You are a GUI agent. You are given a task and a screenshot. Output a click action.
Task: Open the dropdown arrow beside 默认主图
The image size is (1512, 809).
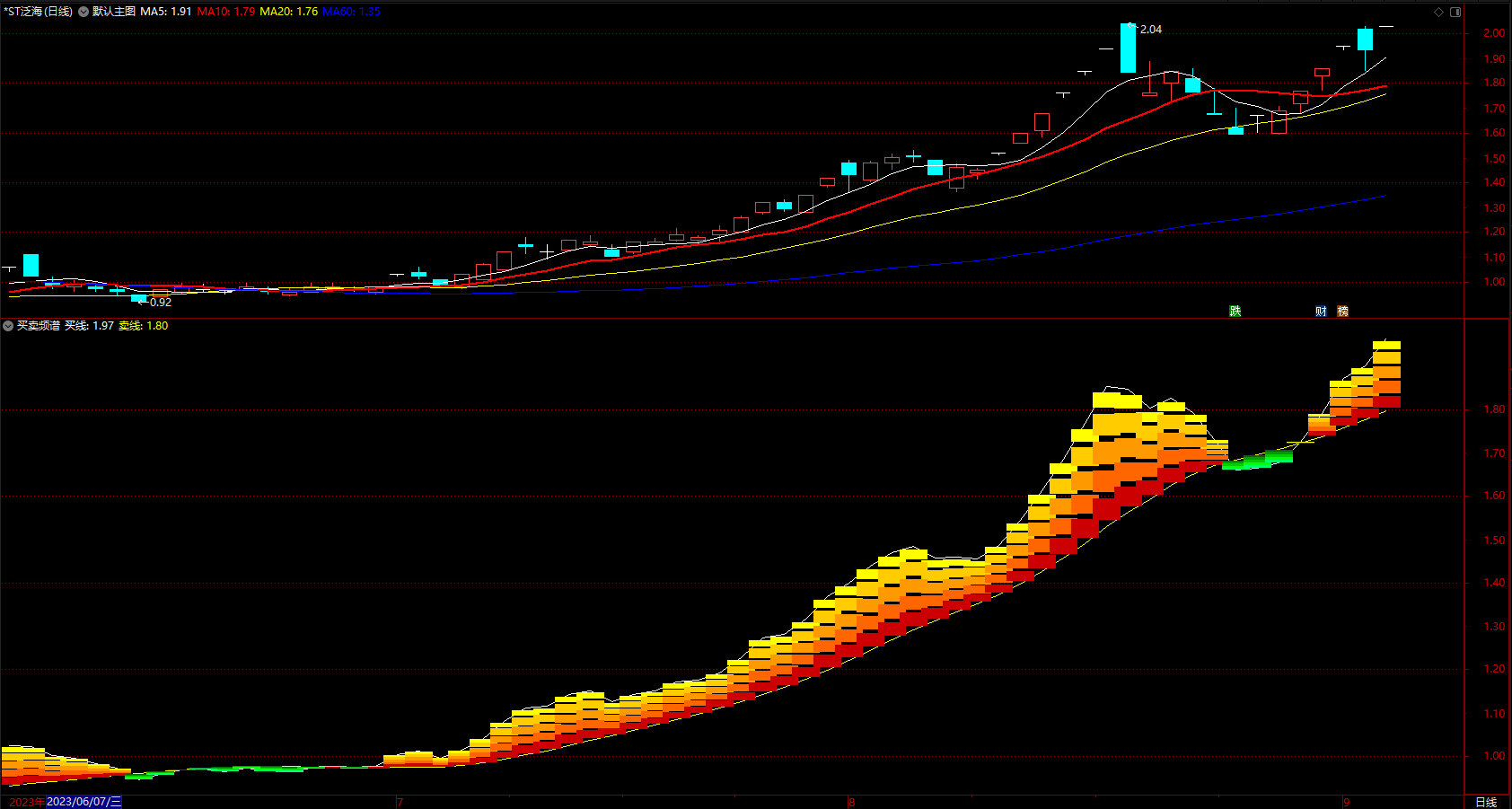(84, 12)
